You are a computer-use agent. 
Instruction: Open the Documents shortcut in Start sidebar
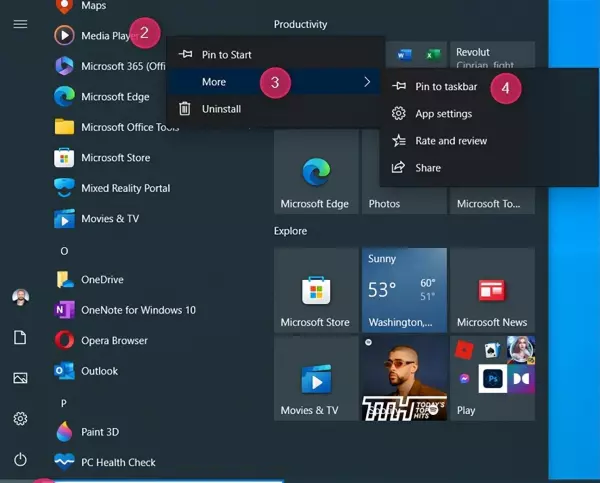[x=20, y=338]
